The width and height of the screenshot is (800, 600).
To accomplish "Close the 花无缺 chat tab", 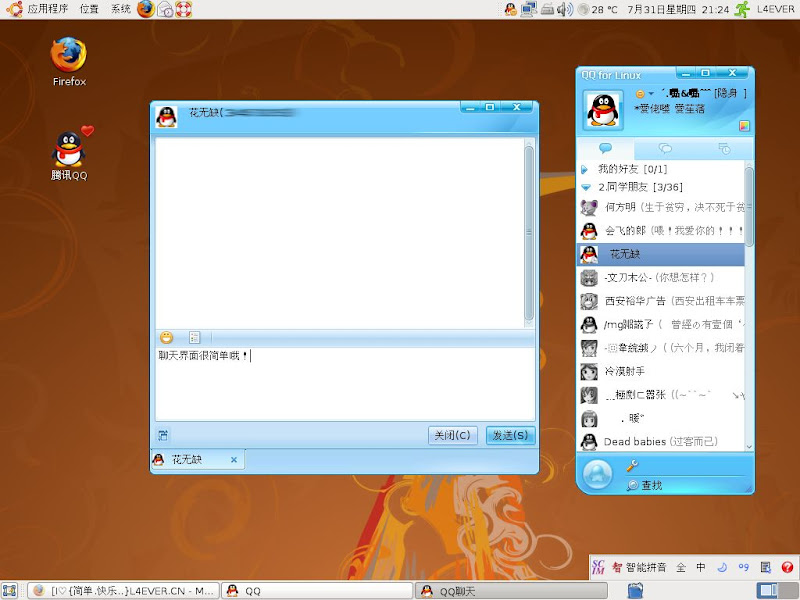I will tap(234, 460).
